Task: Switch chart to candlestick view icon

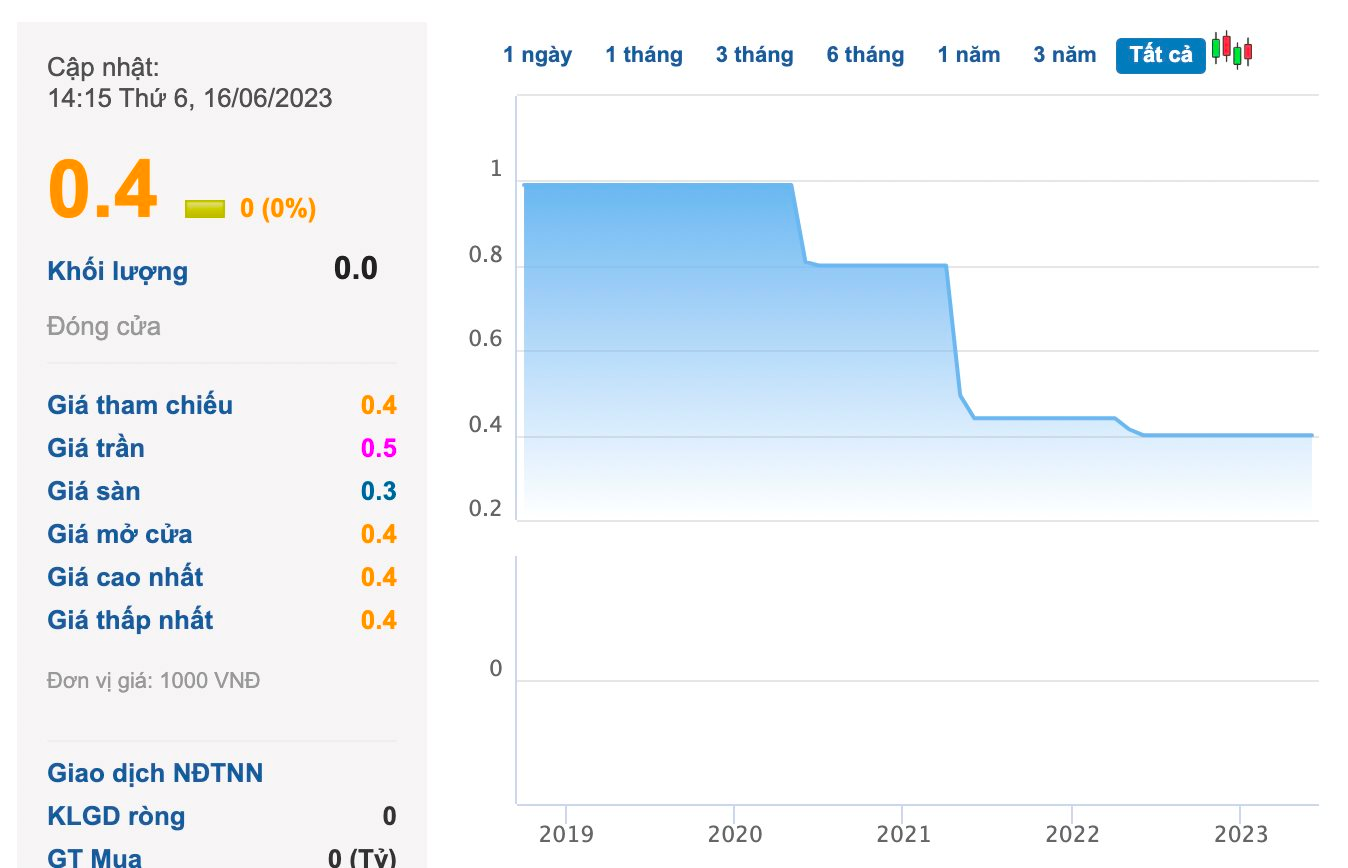Action: click(1232, 50)
